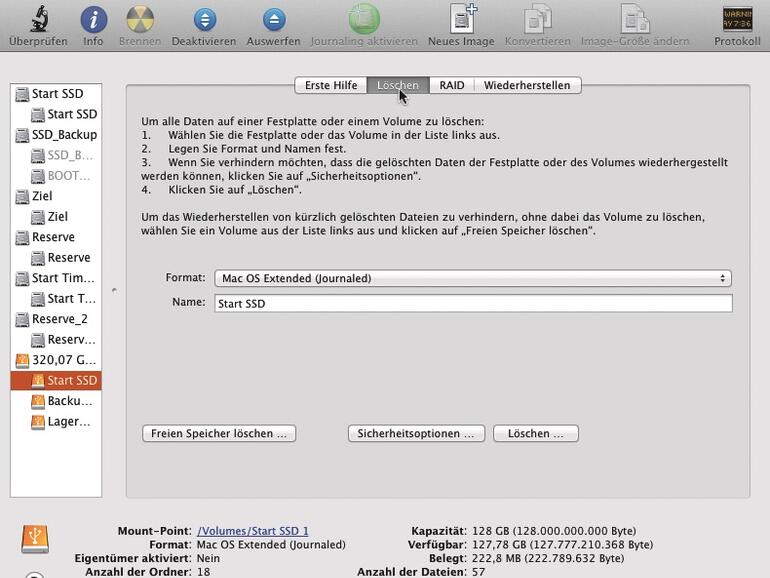This screenshot has height=578, width=770.
Task: Select the Backu… USB volume
Action: 62,401
